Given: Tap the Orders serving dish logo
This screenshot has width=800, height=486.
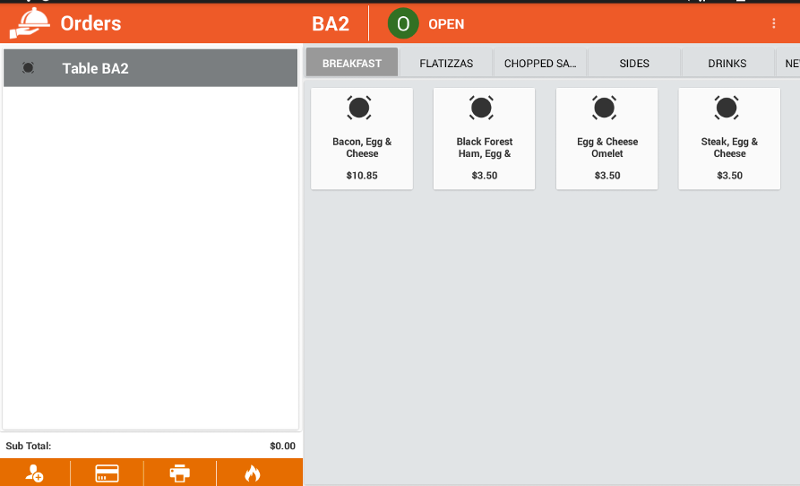Looking at the screenshot, I should pyautogui.click(x=30, y=23).
